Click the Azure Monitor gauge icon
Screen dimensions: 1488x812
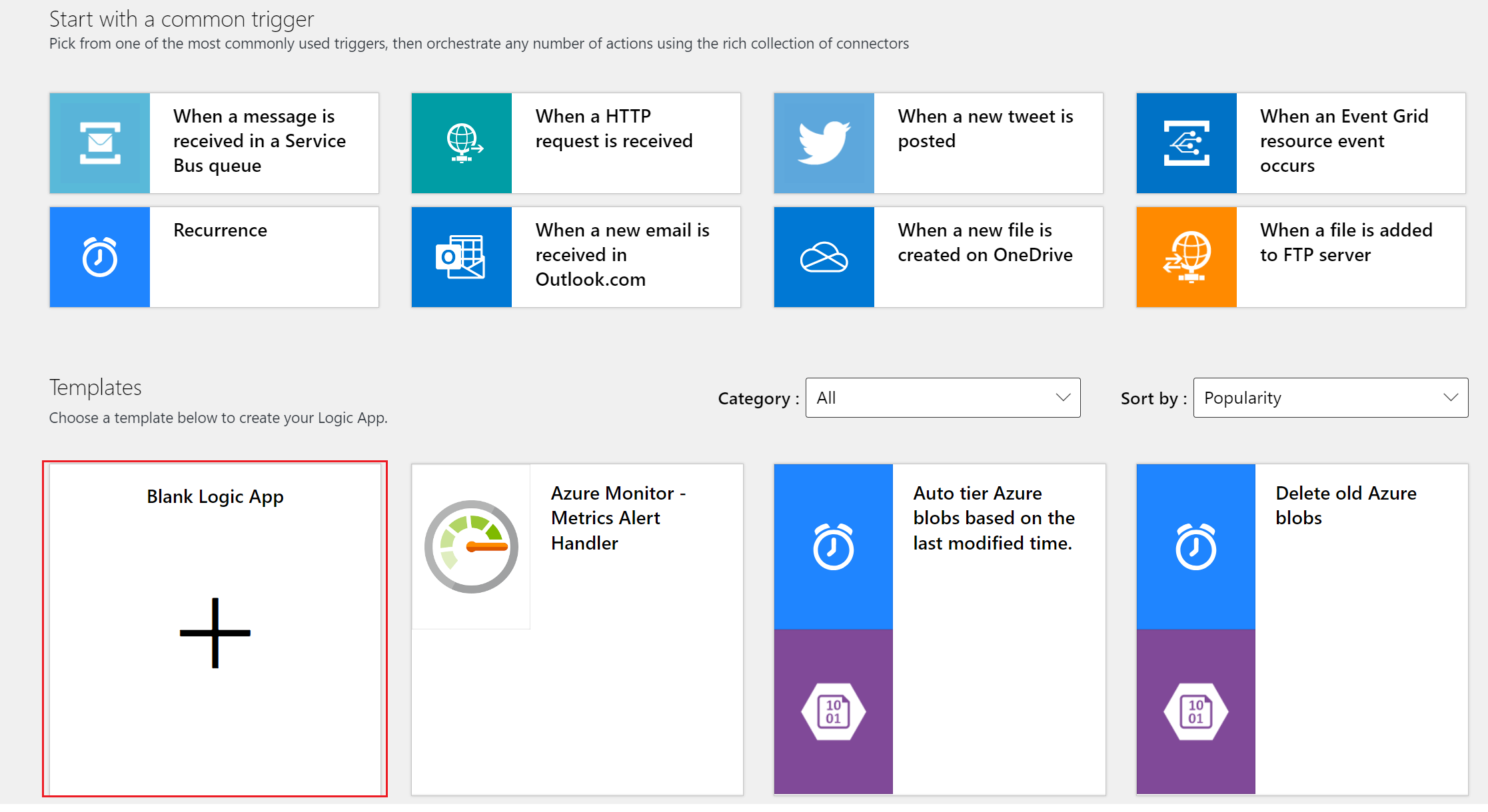[x=471, y=547]
